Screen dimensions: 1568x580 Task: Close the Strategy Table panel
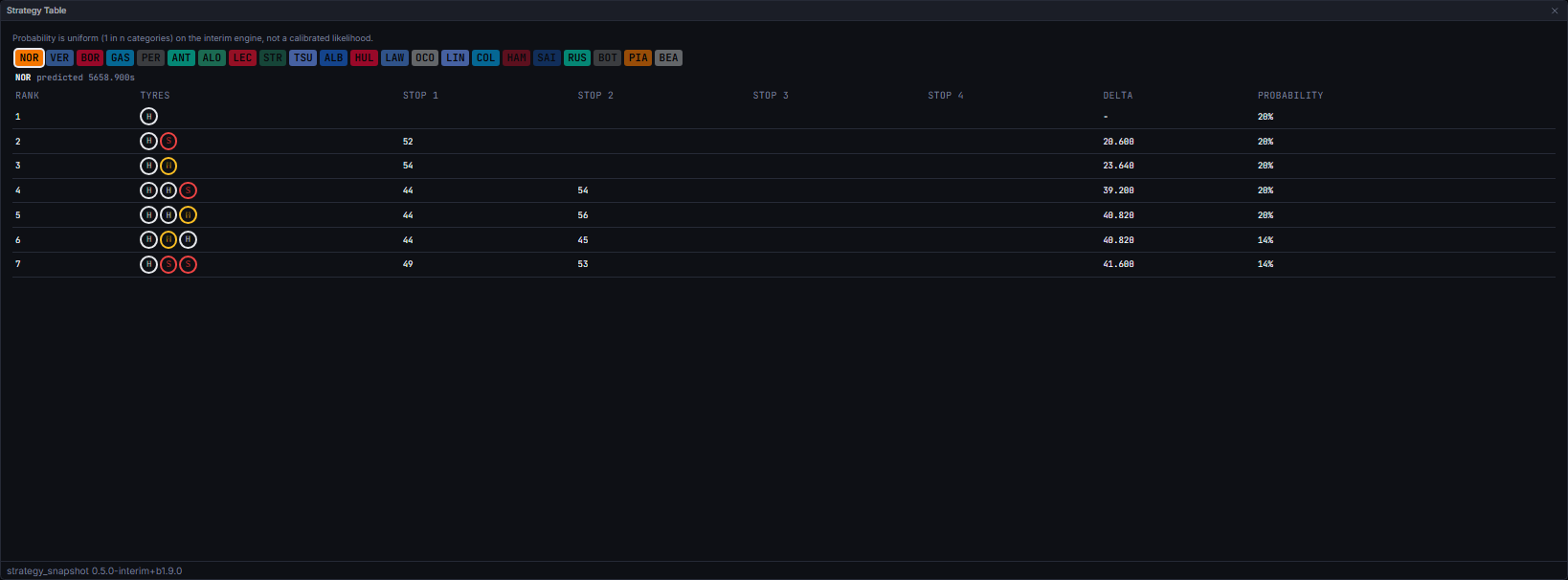pos(1555,11)
